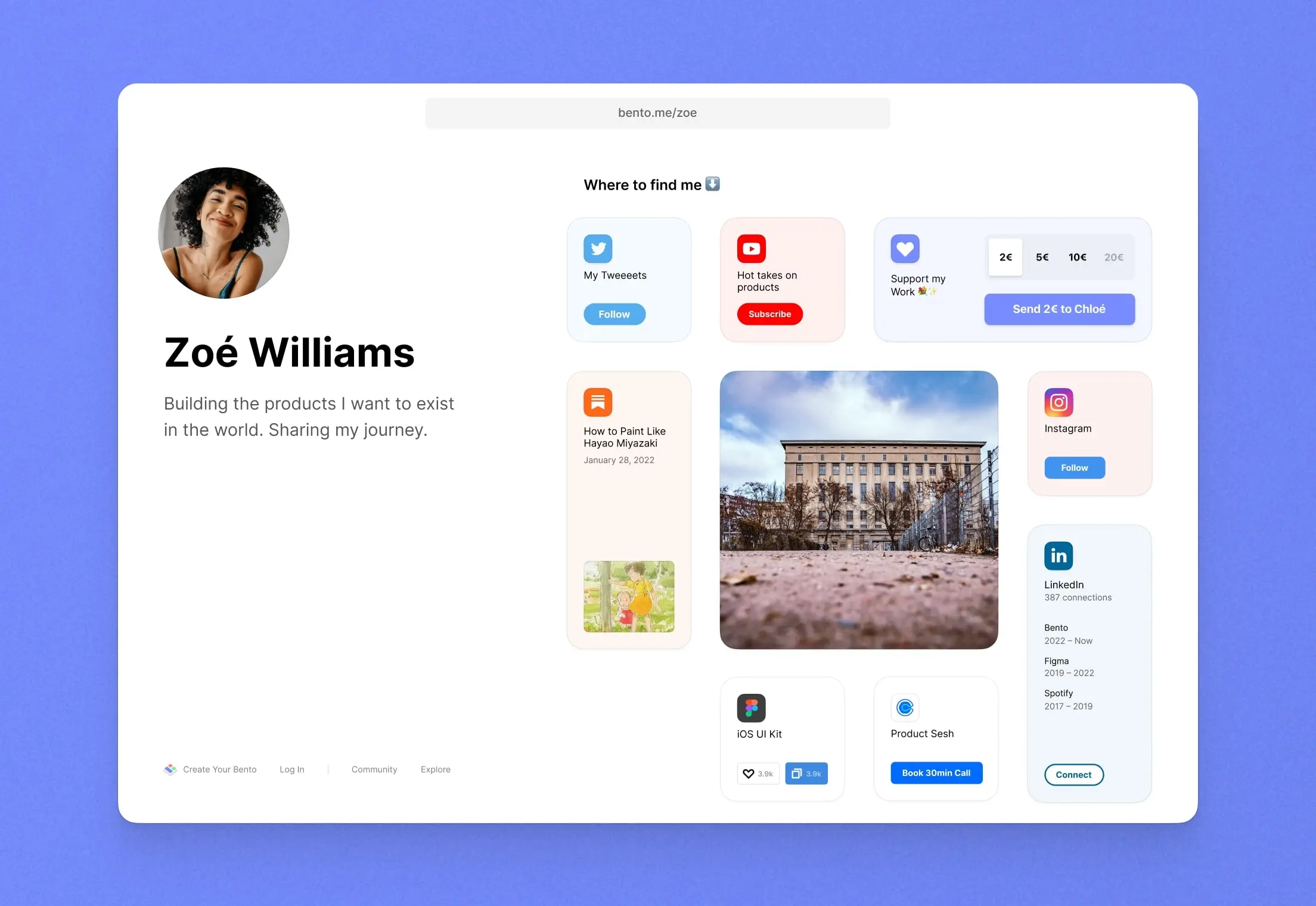Subscribe to Hot takes on products
The image size is (1316, 906).
click(770, 314)
